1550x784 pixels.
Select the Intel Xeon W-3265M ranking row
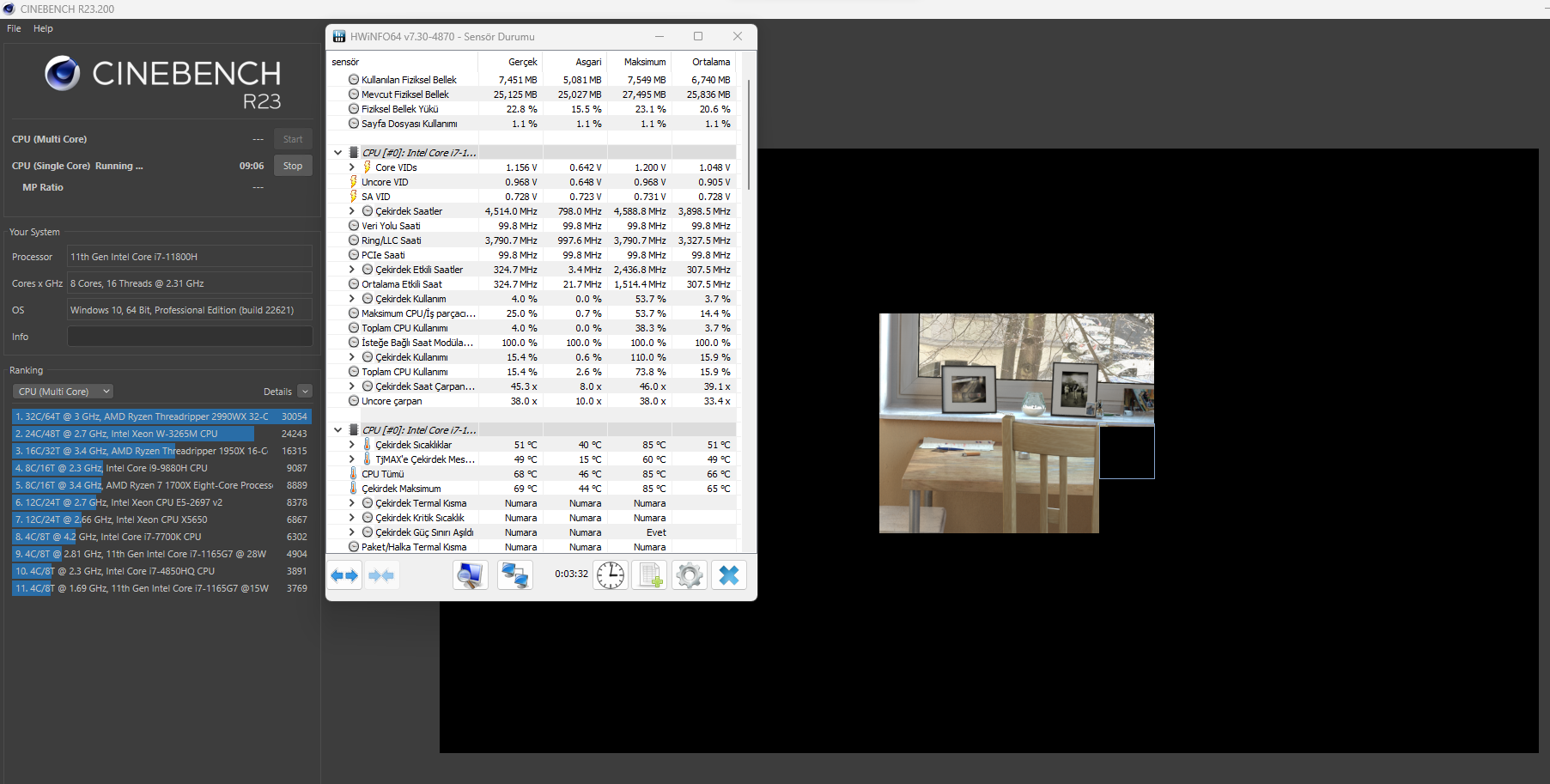(x=161, y=434)
